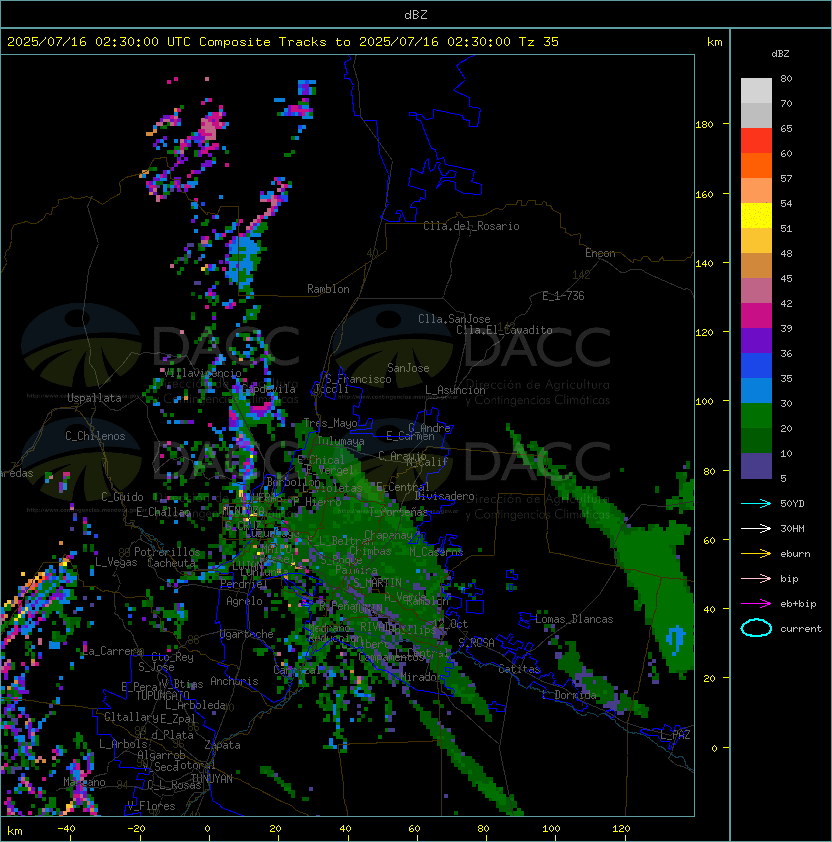
Task: Click the 'C_Chilenos' map label
Action: (x=95, y=436)
